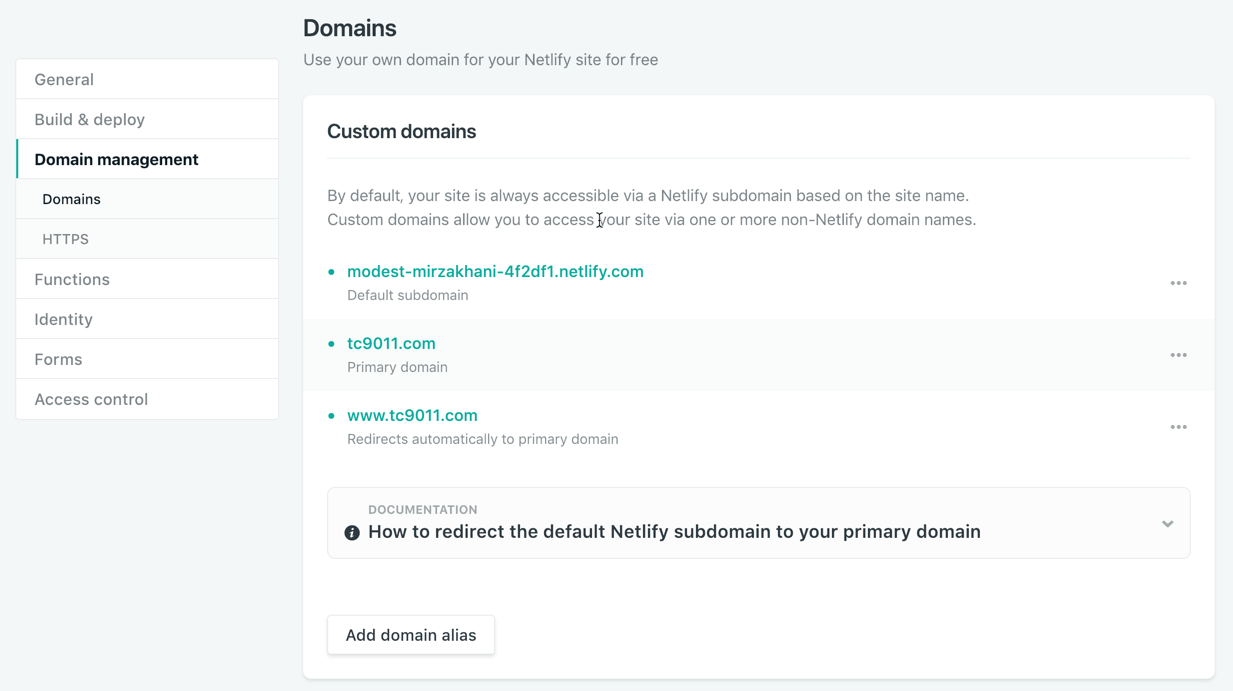Image resolution: width=1233 pixels, height=691 pixels.
Task: Open Access control settings
Action: [x=91, y=399]
